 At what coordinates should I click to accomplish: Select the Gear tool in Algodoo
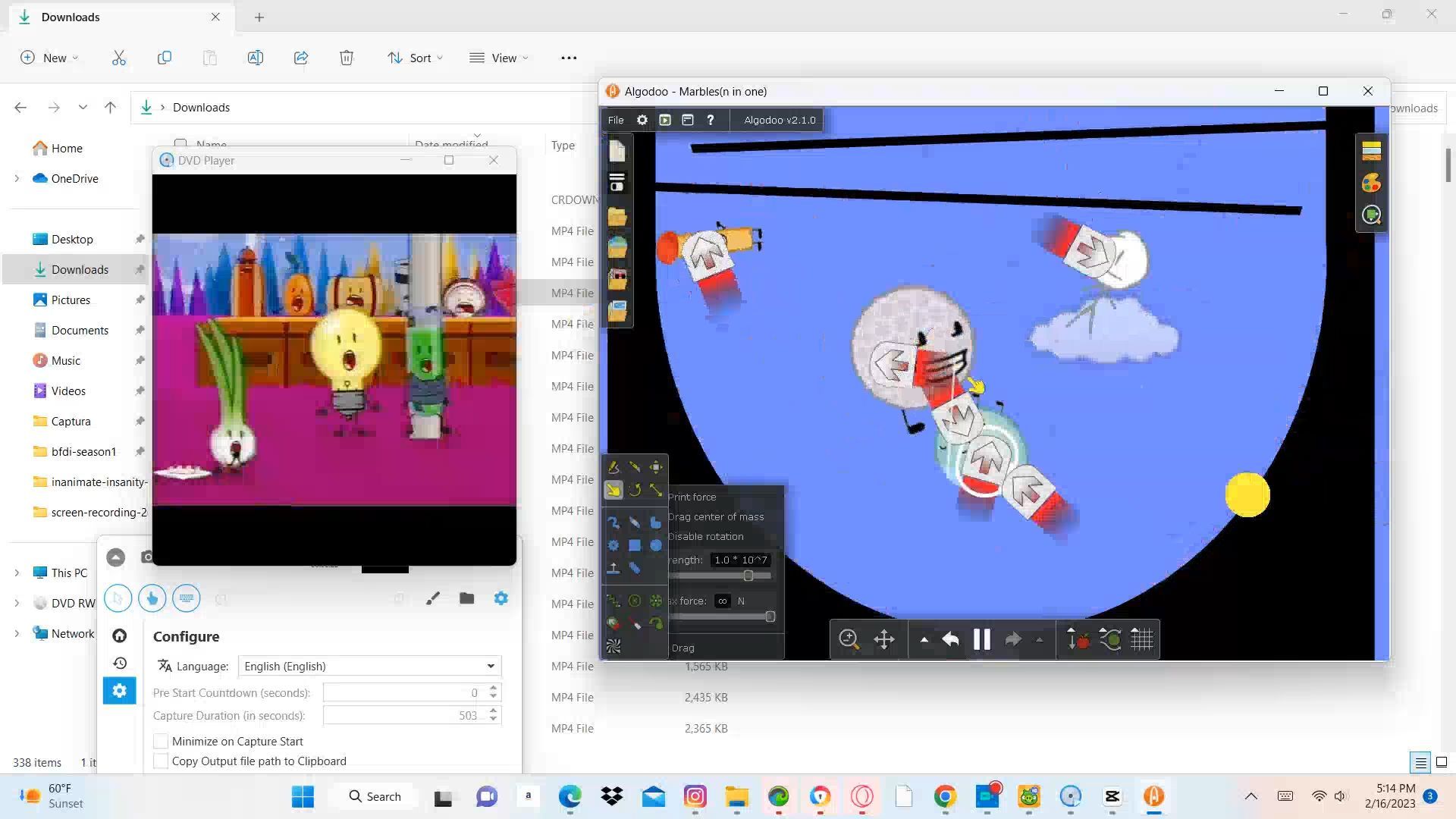click(x=613, y=545)
